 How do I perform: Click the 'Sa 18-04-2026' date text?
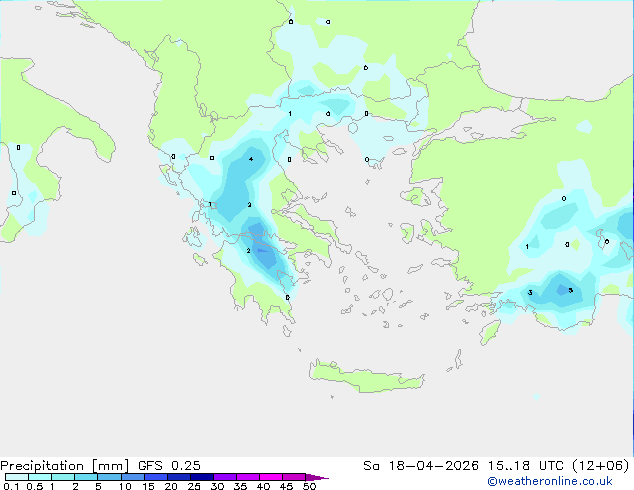pos(421,466)
